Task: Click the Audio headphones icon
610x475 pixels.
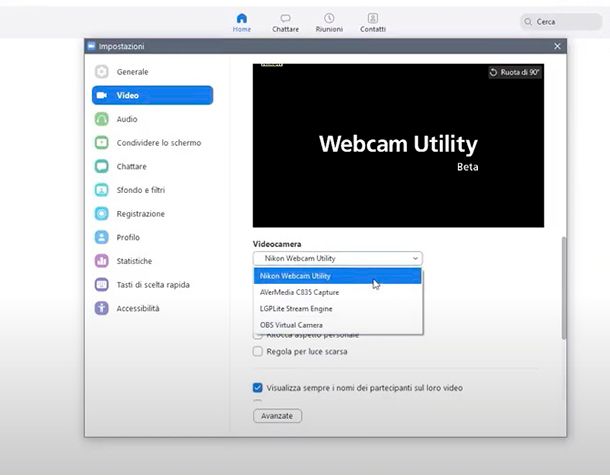Action: click(x=102, y=119)
